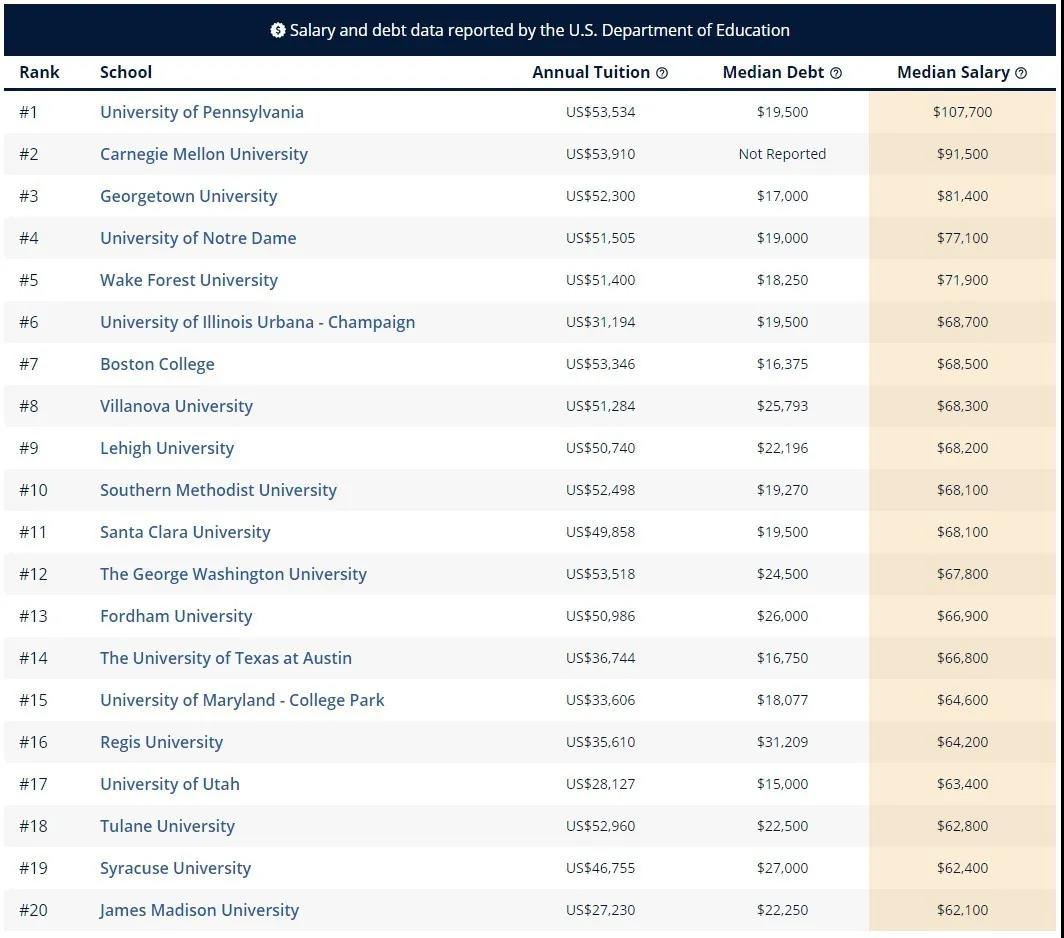The image size is (1064, 938).
Task: Select the $25,793 median debt value
Action: tap(782, 407)
